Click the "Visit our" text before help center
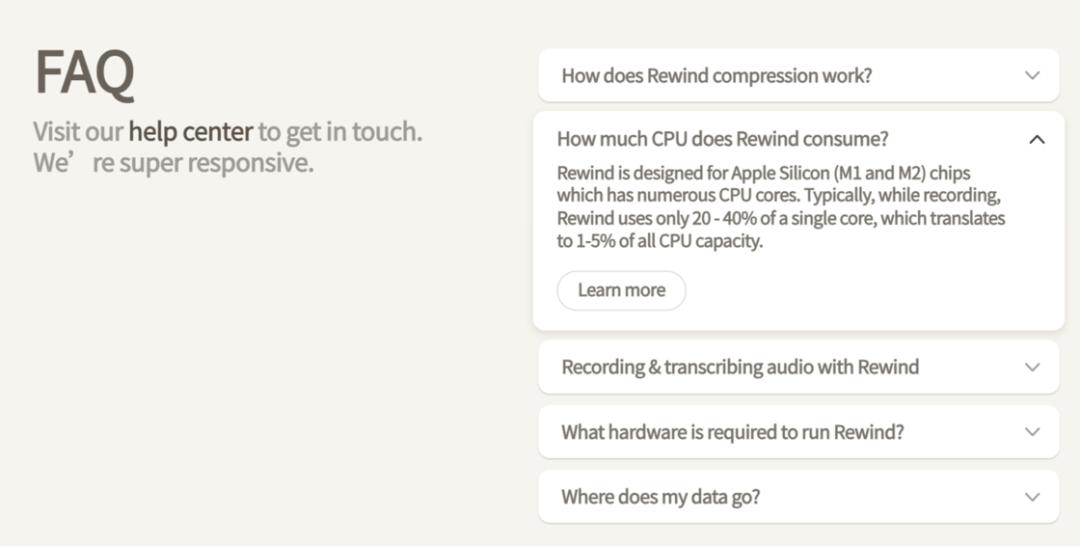The image size is (1080, 546). click(x=78, y=131)
